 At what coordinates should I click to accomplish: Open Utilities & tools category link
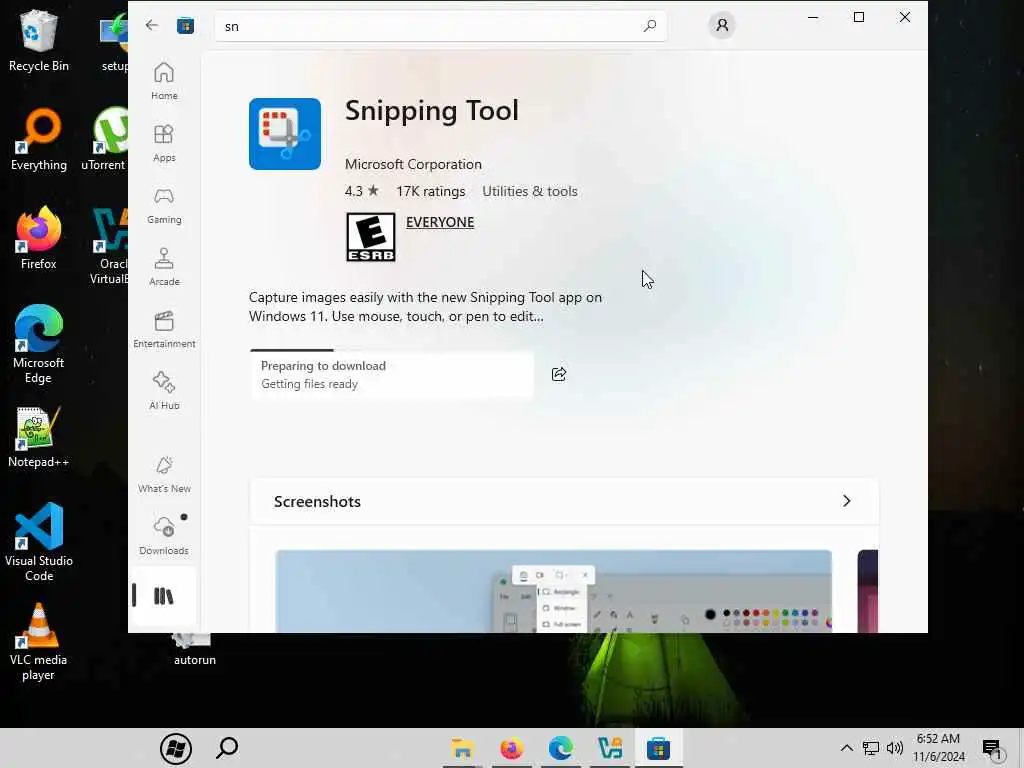point(530,191)
